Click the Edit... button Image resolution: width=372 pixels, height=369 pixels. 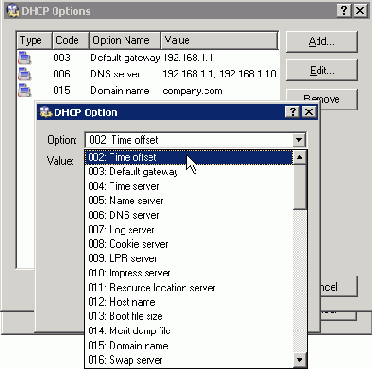point(322,70)
